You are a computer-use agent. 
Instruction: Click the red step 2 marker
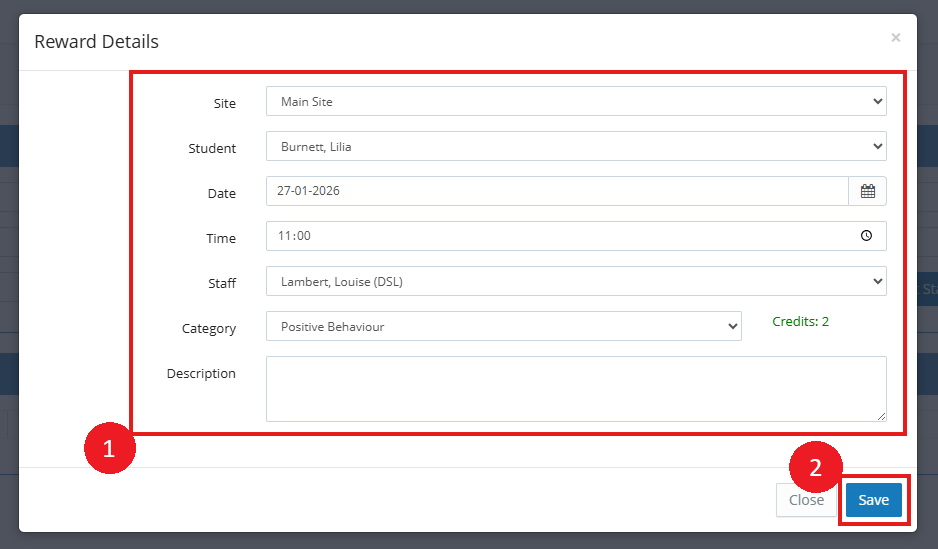815,468
